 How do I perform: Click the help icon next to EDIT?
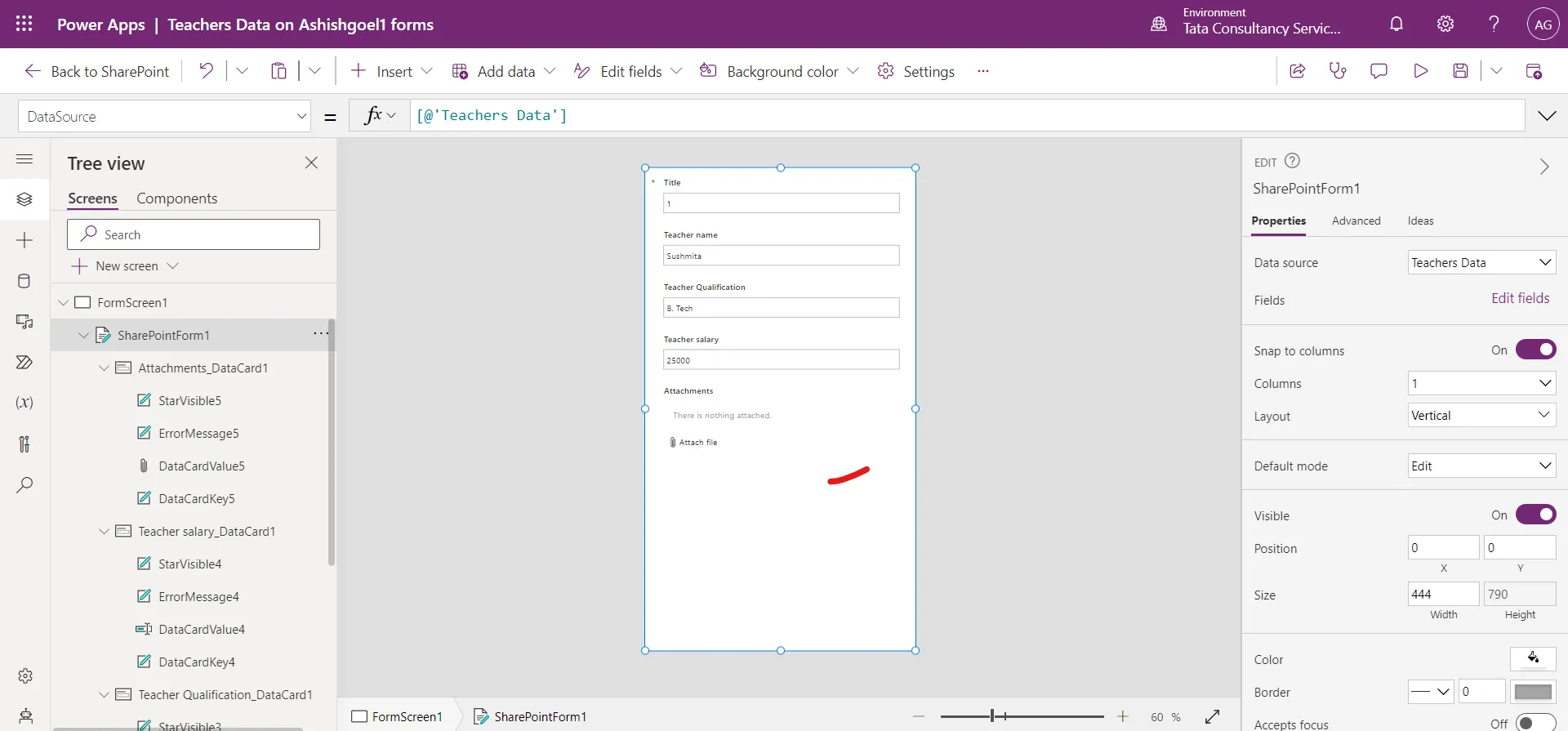click(1292, 161)
